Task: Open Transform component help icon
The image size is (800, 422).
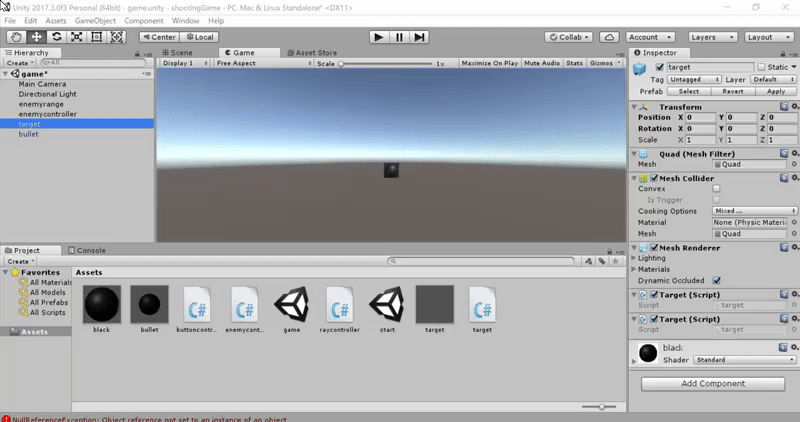Action: pyautogui.click(x=784, y=107)
